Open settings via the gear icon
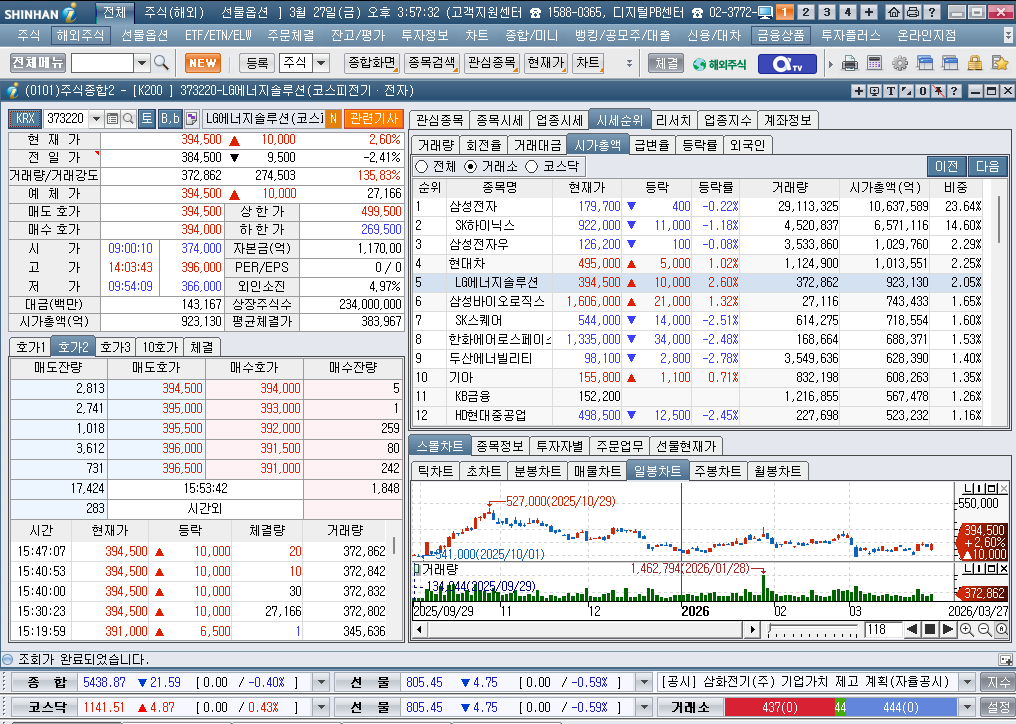This screenshot has width=1016, height=724. tap(900, 63)
